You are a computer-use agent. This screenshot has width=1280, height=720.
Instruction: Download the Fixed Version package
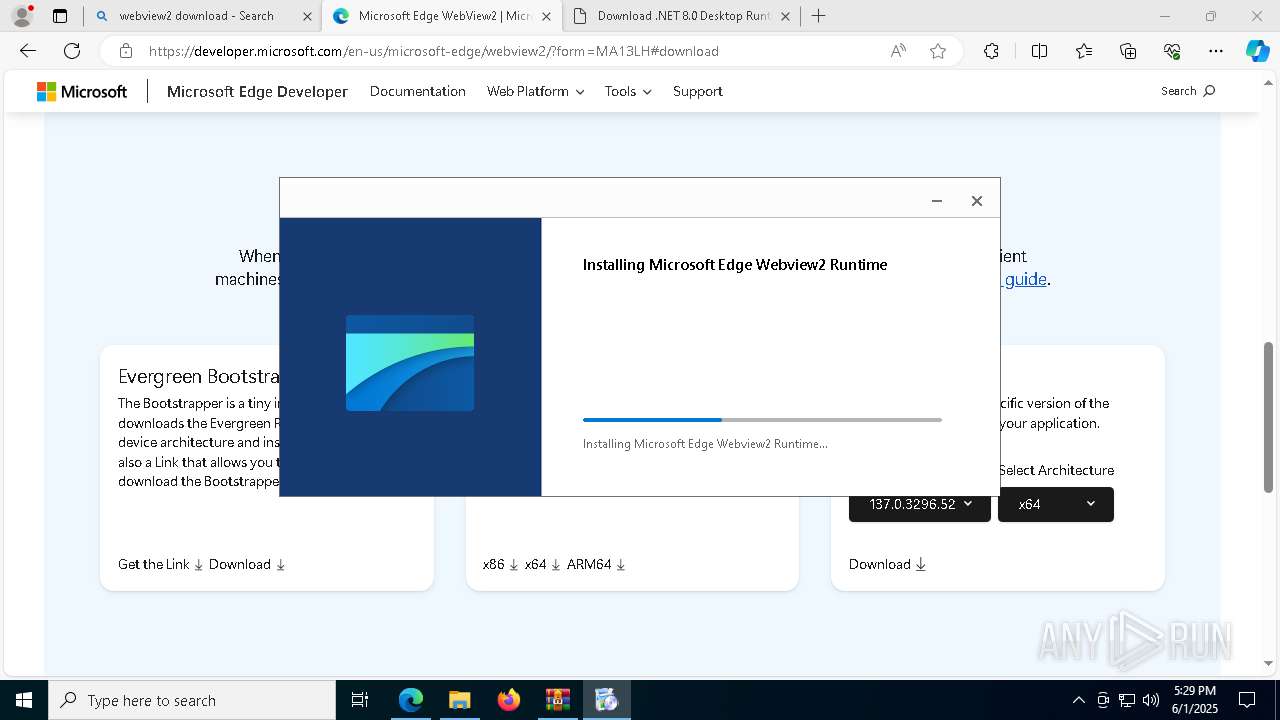(888, 564)
